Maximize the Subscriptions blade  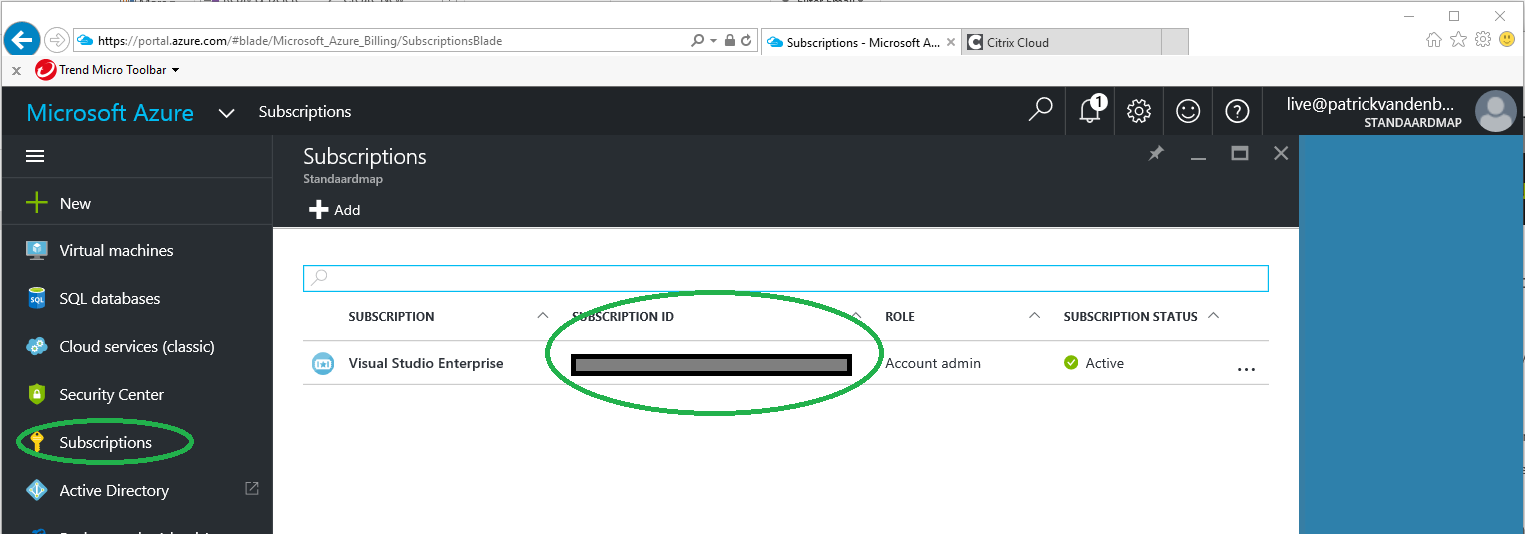click(1240, 154)
